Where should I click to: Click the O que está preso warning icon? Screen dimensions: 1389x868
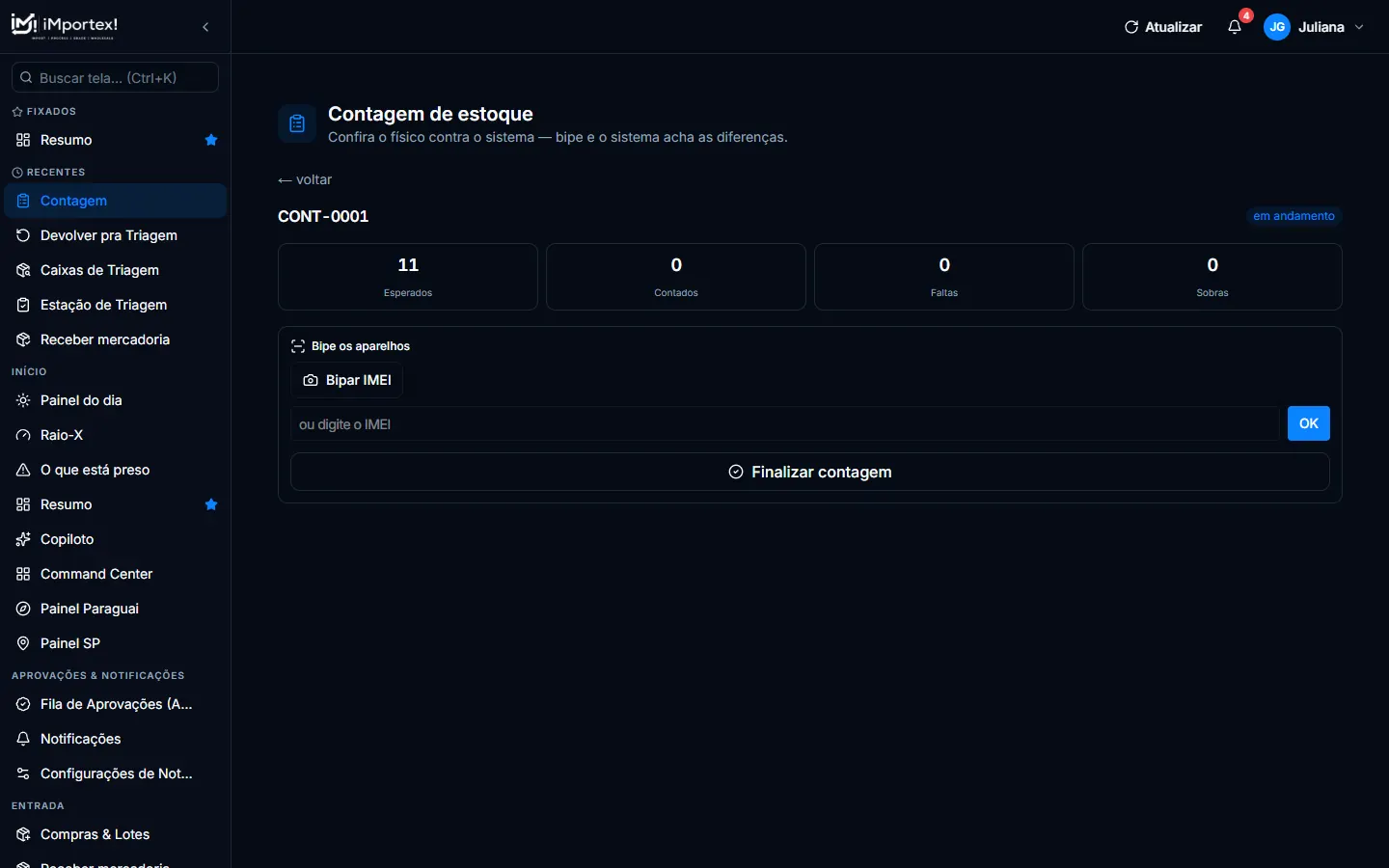(23, 470)
